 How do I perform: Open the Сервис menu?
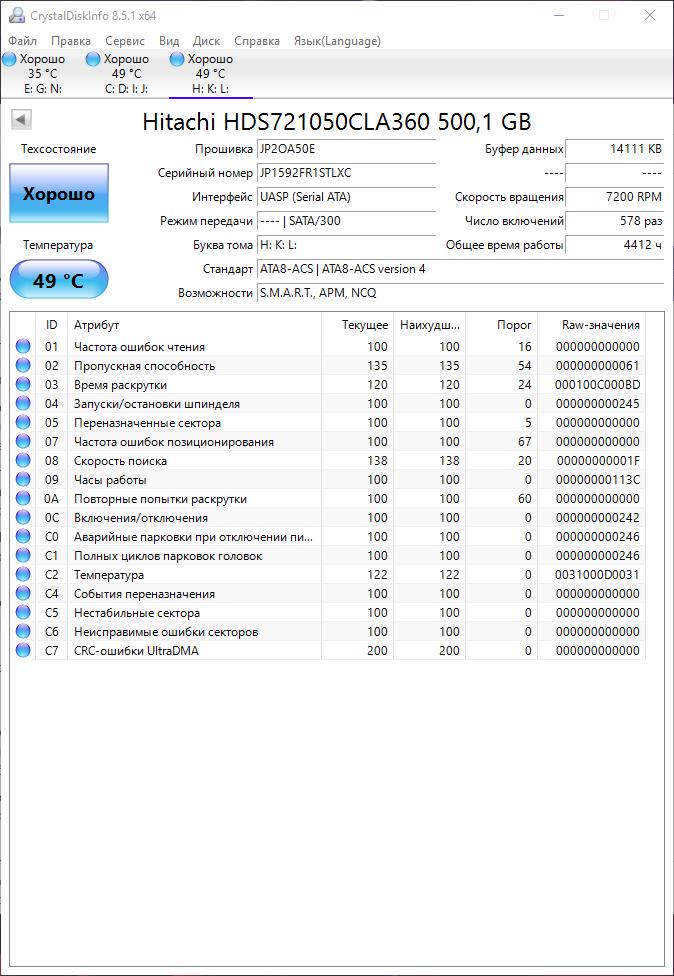[124, 41]
